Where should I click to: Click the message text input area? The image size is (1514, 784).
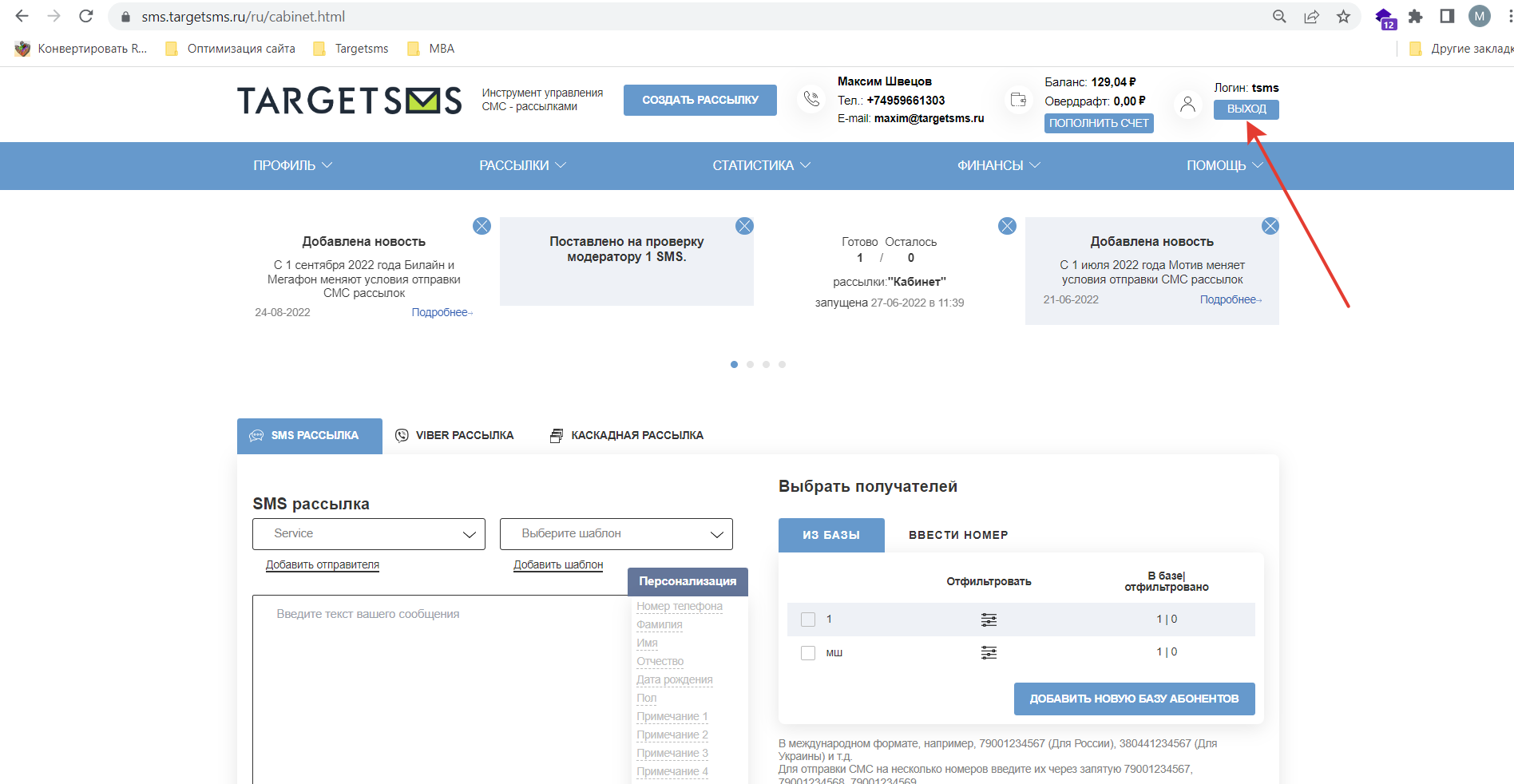click(x=442, y=689)
